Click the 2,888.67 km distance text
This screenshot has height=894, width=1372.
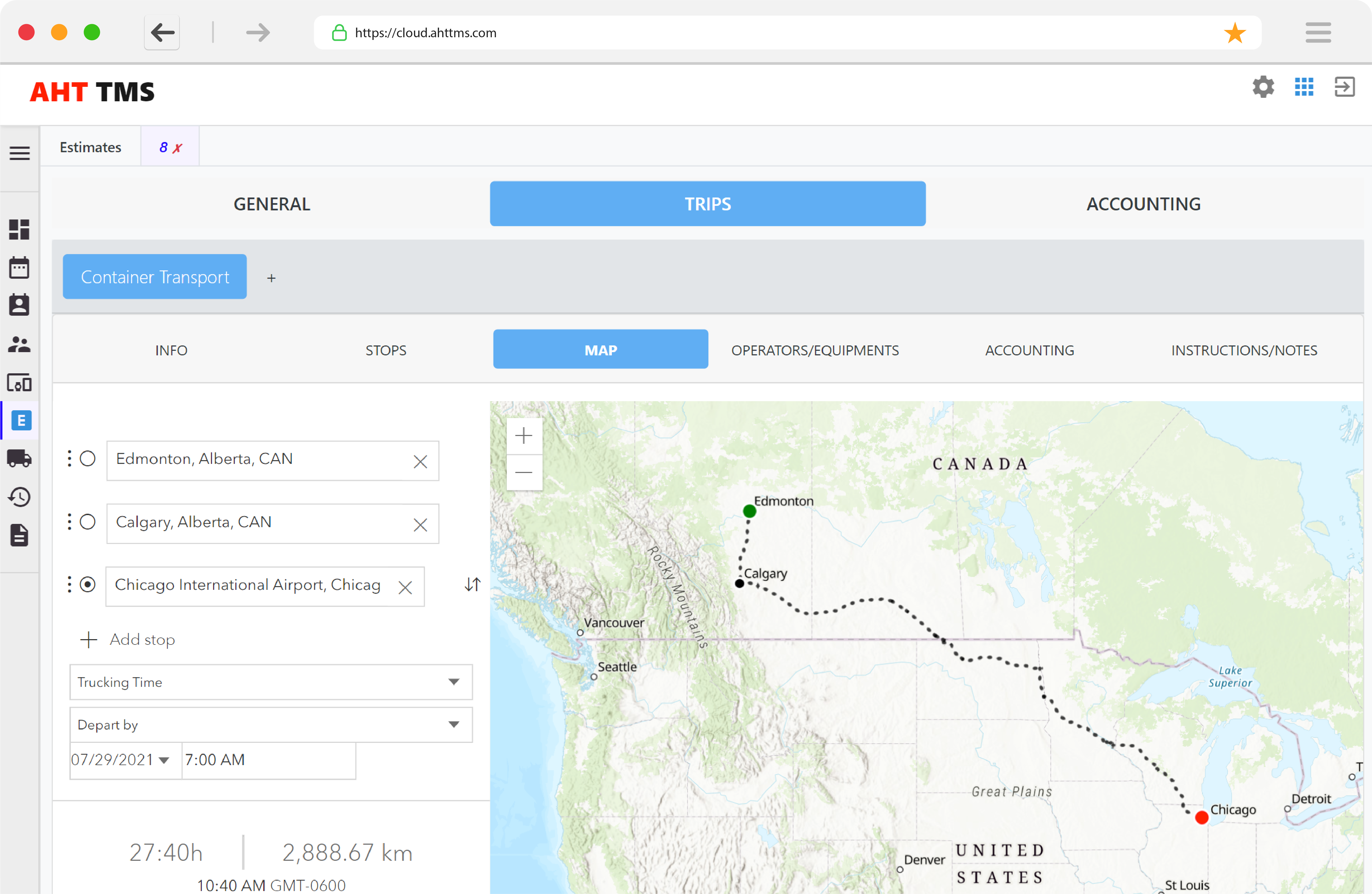pos(348,852)
